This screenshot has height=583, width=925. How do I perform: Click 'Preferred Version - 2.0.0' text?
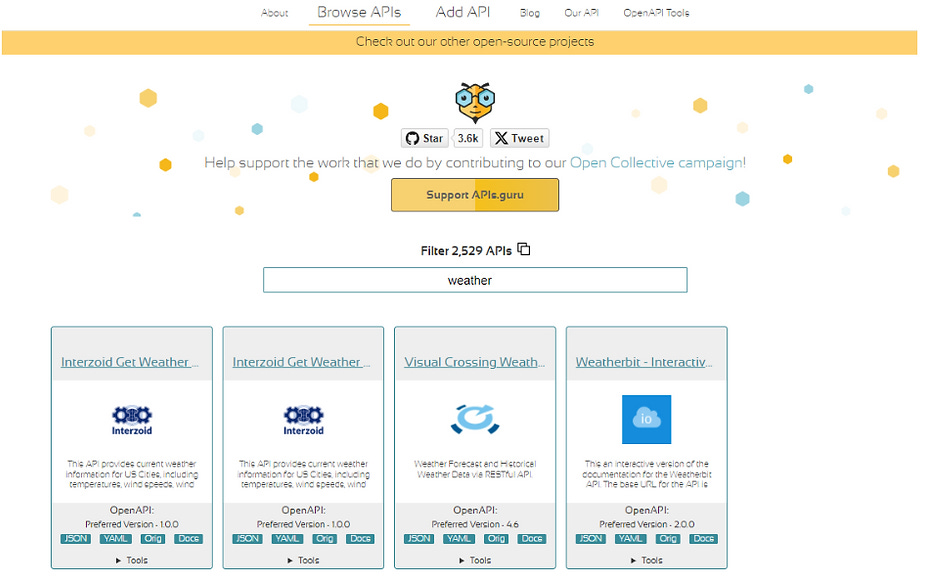coord(647,524)
